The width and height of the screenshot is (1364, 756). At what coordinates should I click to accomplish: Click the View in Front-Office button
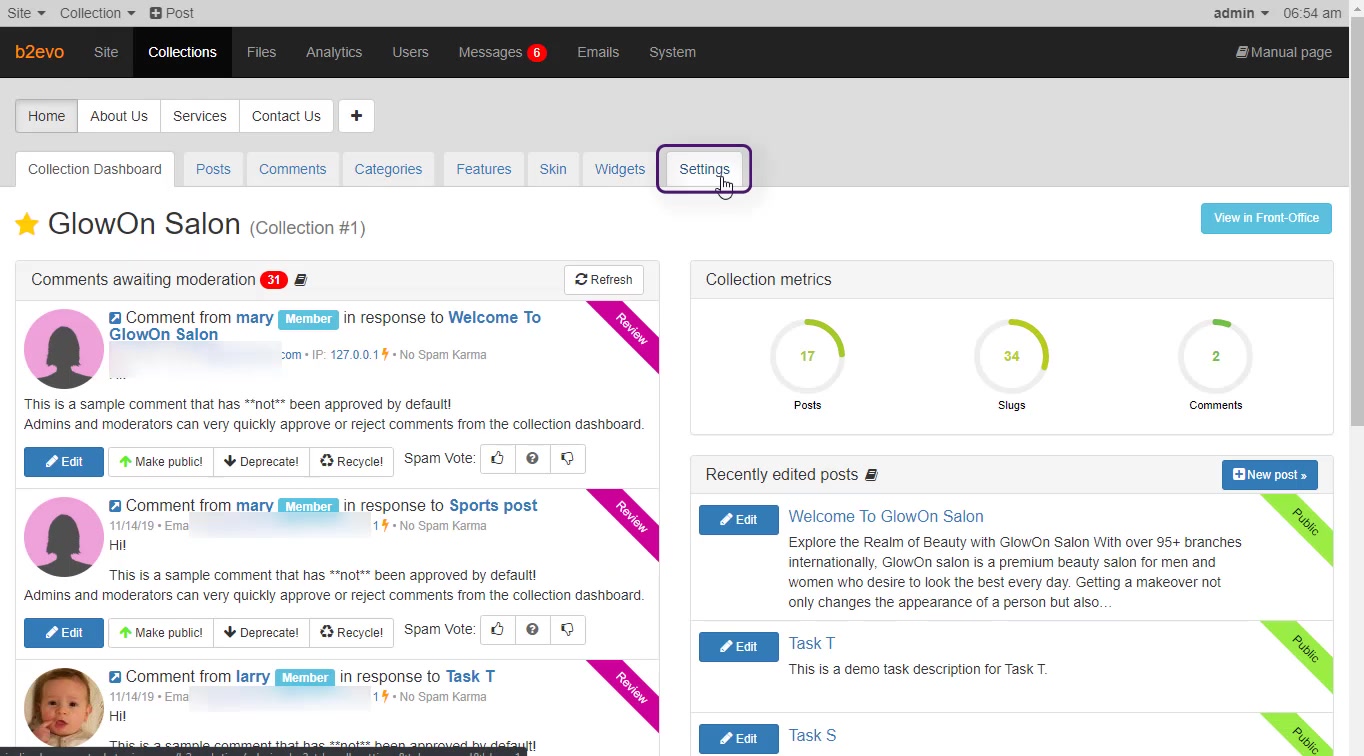point(1266,218)
